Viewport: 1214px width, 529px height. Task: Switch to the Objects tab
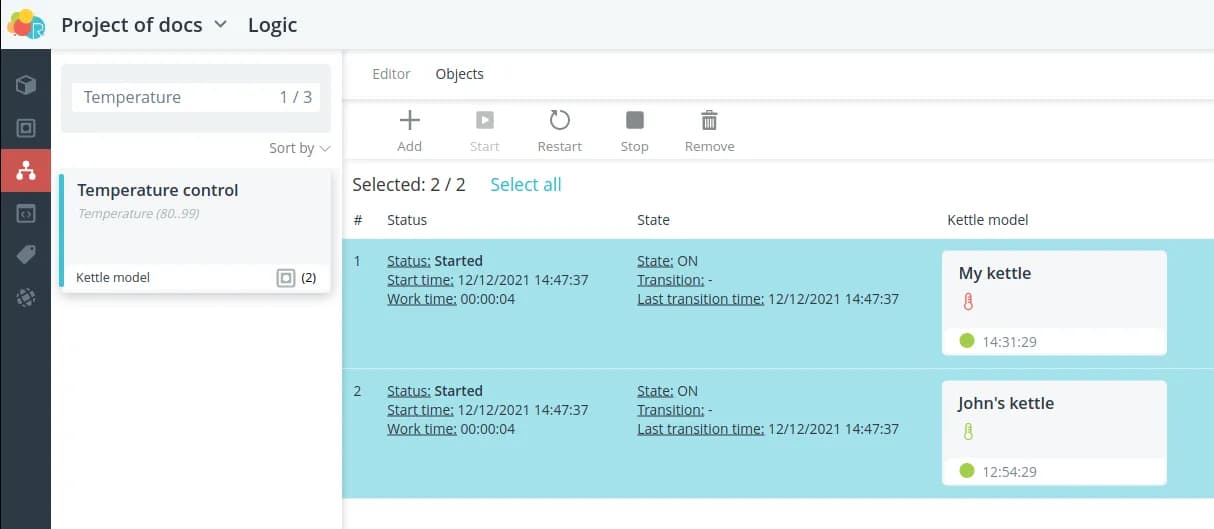(459, 74)
